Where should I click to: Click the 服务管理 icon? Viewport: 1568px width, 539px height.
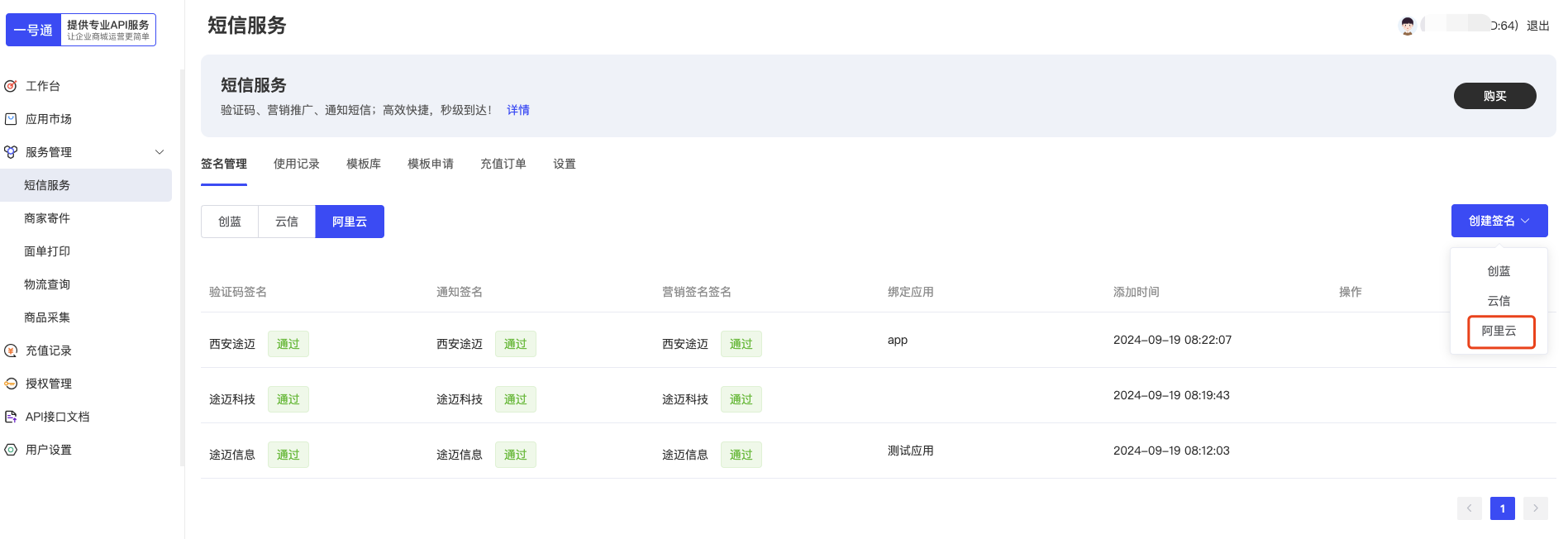click(11, 152)
